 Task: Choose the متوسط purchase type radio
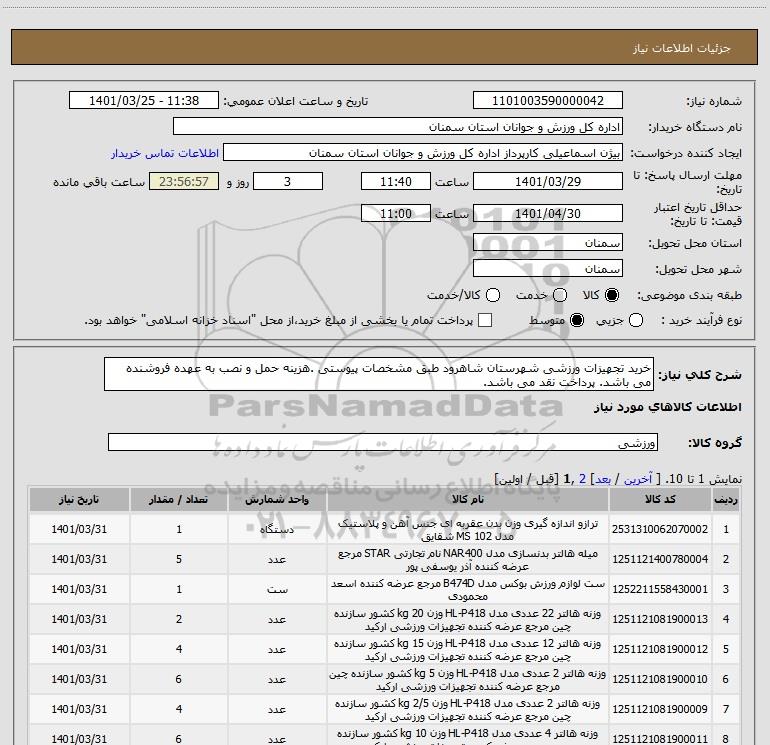coord(577,321)
